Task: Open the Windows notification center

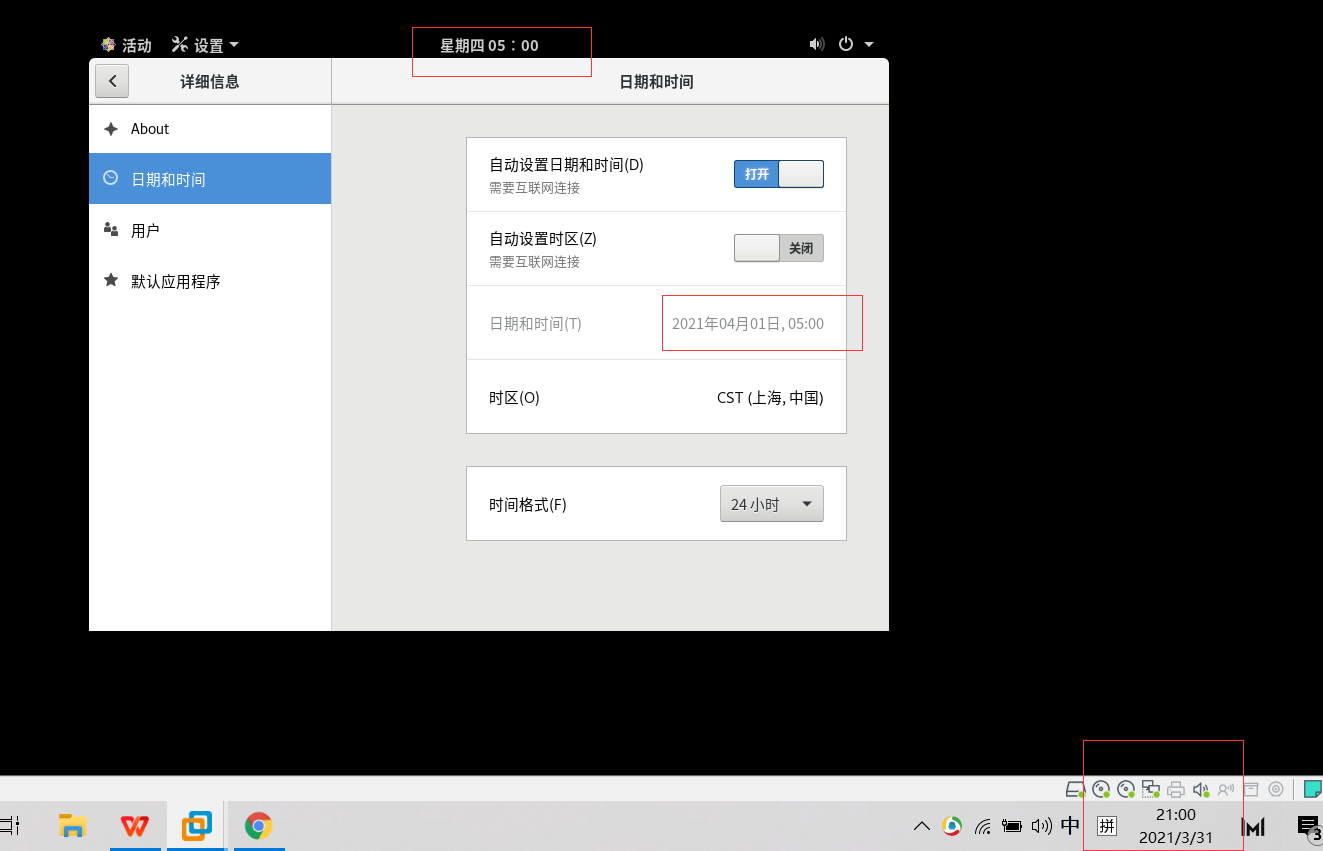Action: 1308,826
